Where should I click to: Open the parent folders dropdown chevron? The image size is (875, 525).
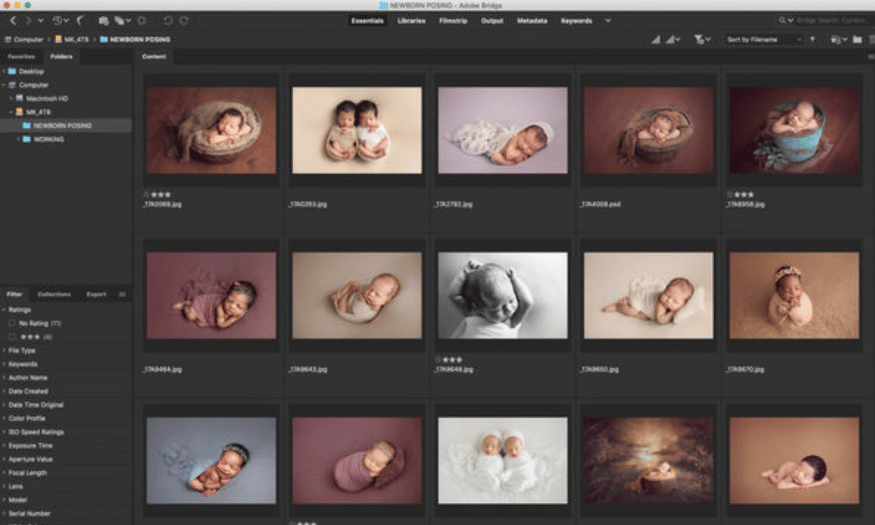(41, 21)
